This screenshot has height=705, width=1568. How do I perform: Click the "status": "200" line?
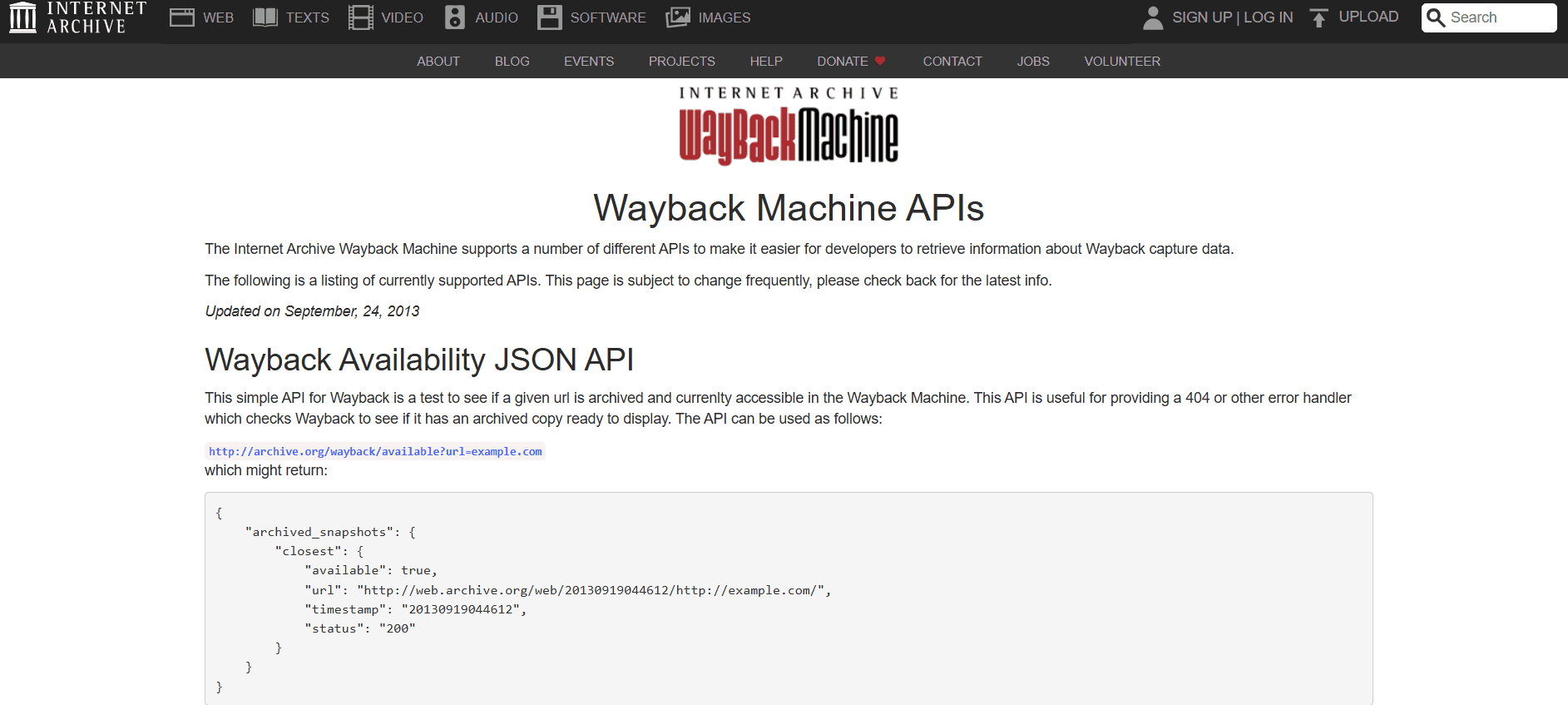(x=360, y=628)
